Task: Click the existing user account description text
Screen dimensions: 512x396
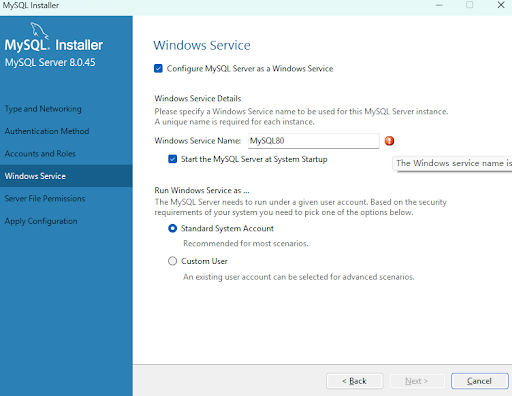Action: click(299, 277)
